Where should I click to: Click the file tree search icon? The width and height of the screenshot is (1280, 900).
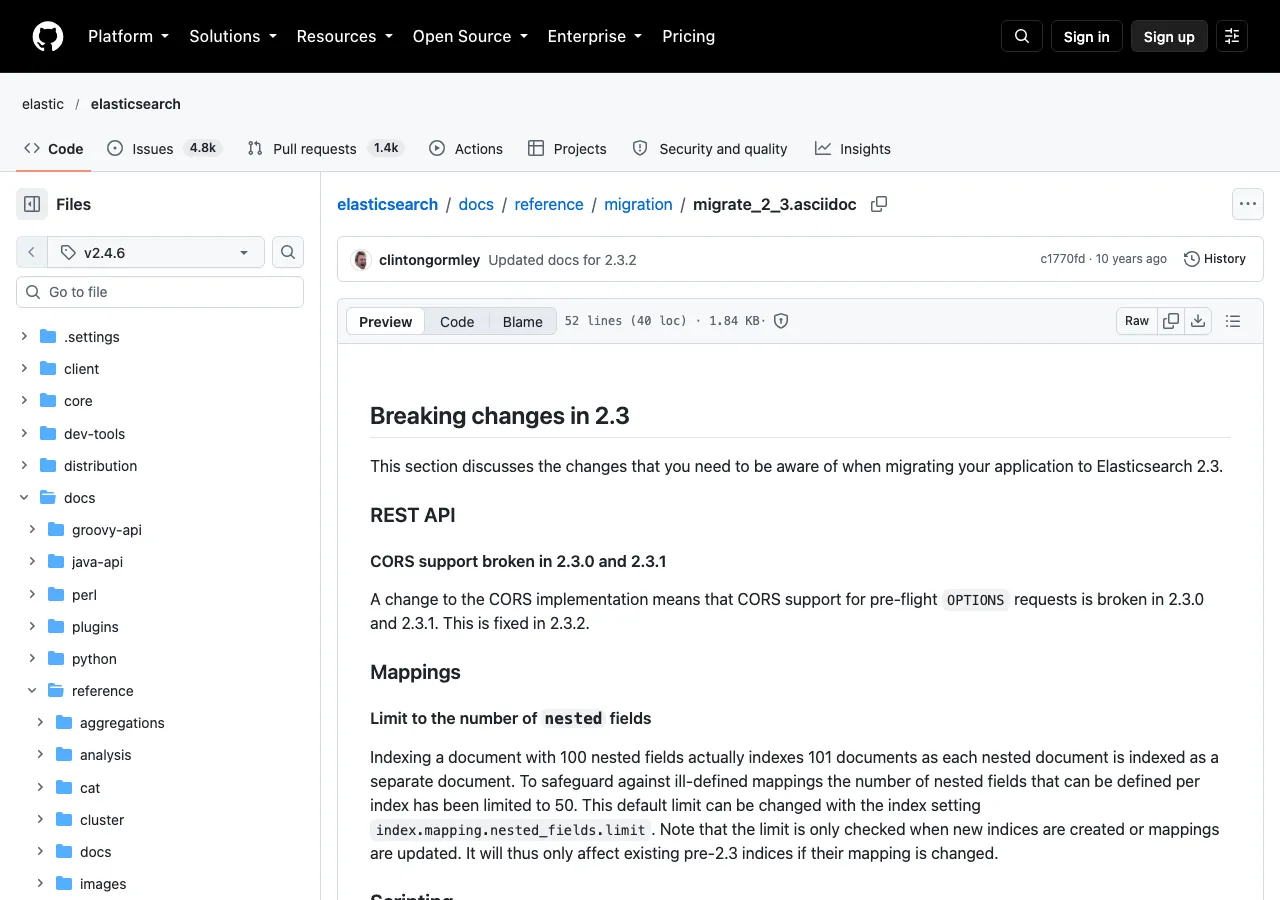[288, 252]
